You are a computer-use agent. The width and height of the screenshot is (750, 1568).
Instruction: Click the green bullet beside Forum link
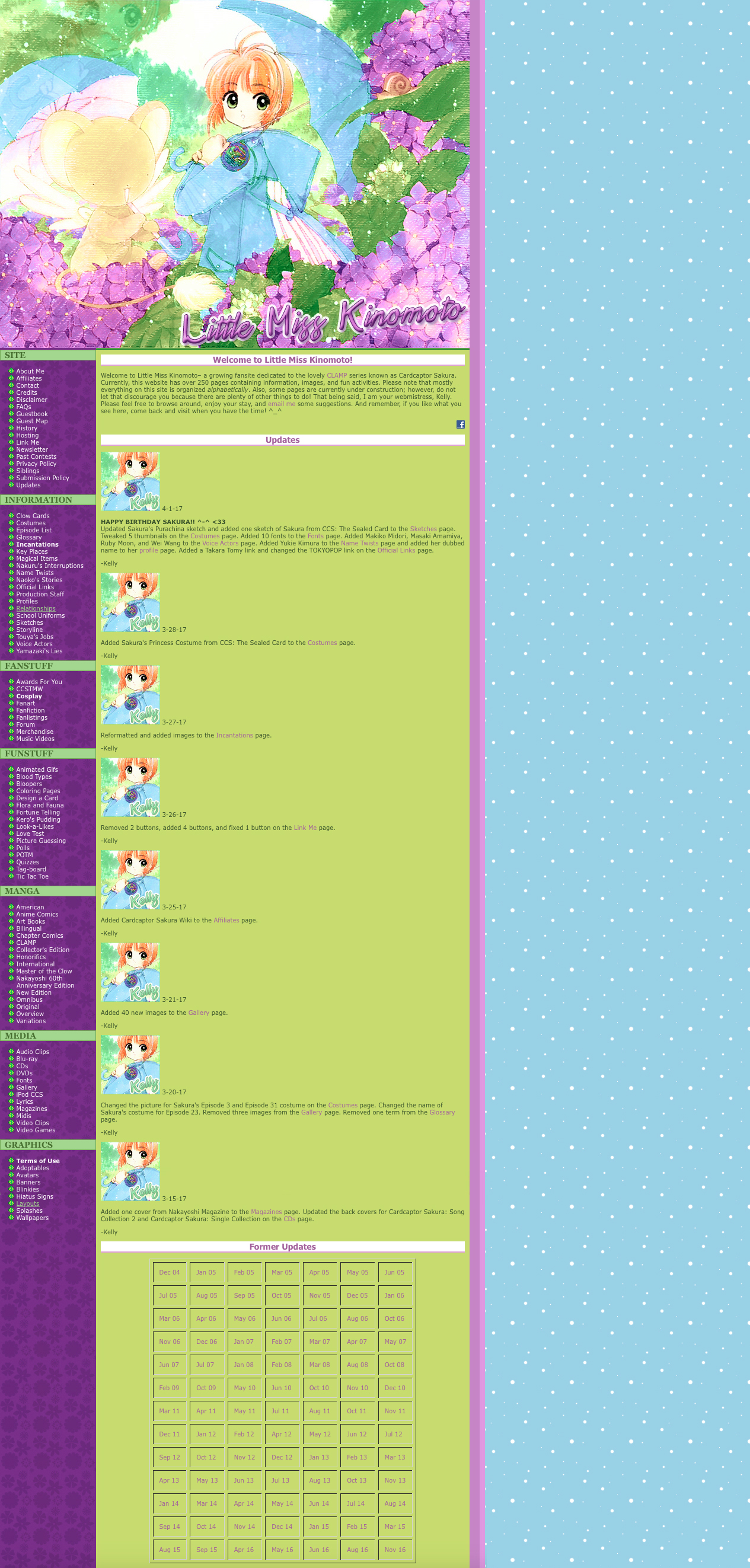(11, 724)
